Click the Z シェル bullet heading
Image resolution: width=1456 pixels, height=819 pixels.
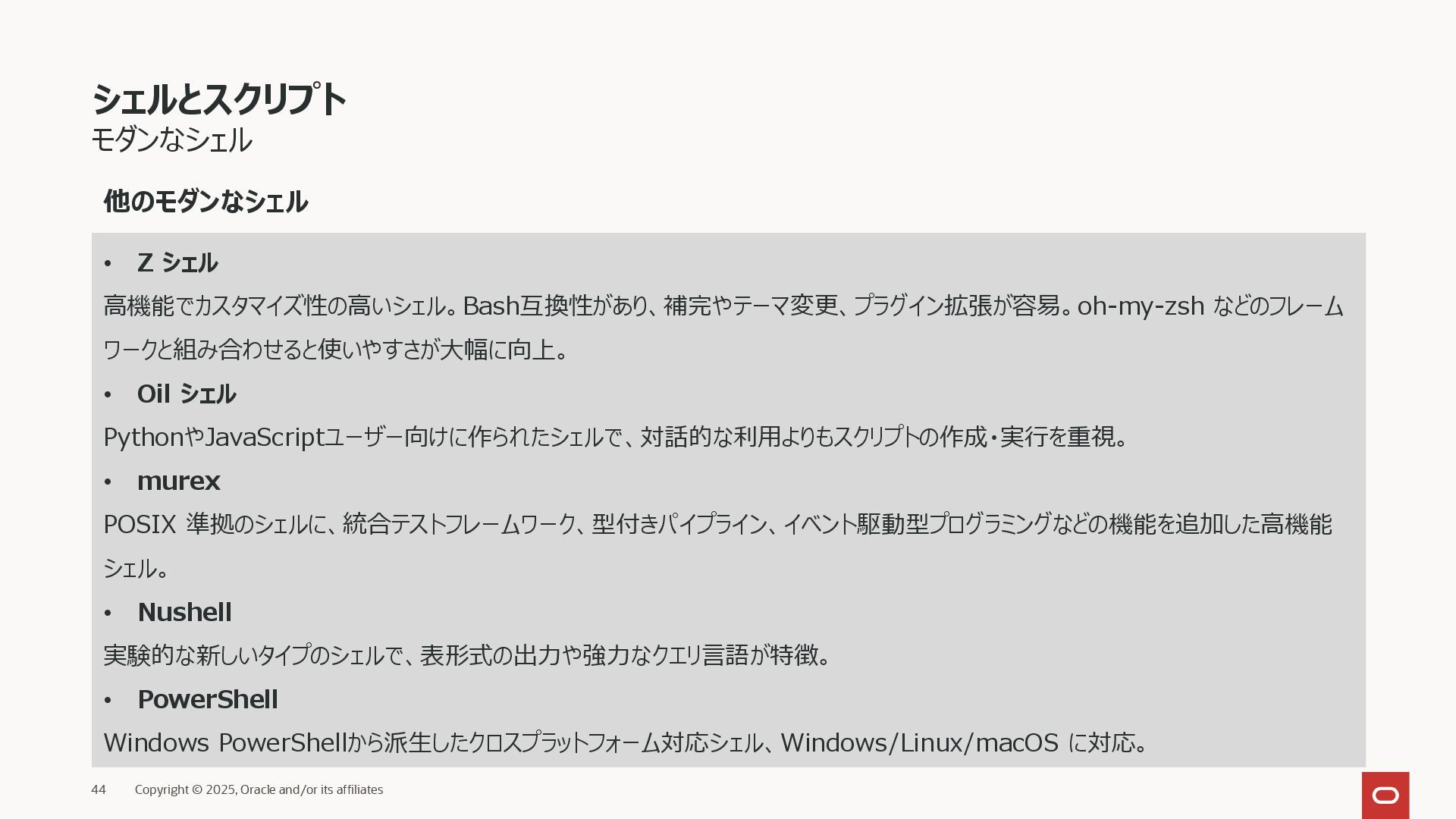click(177, 263)
